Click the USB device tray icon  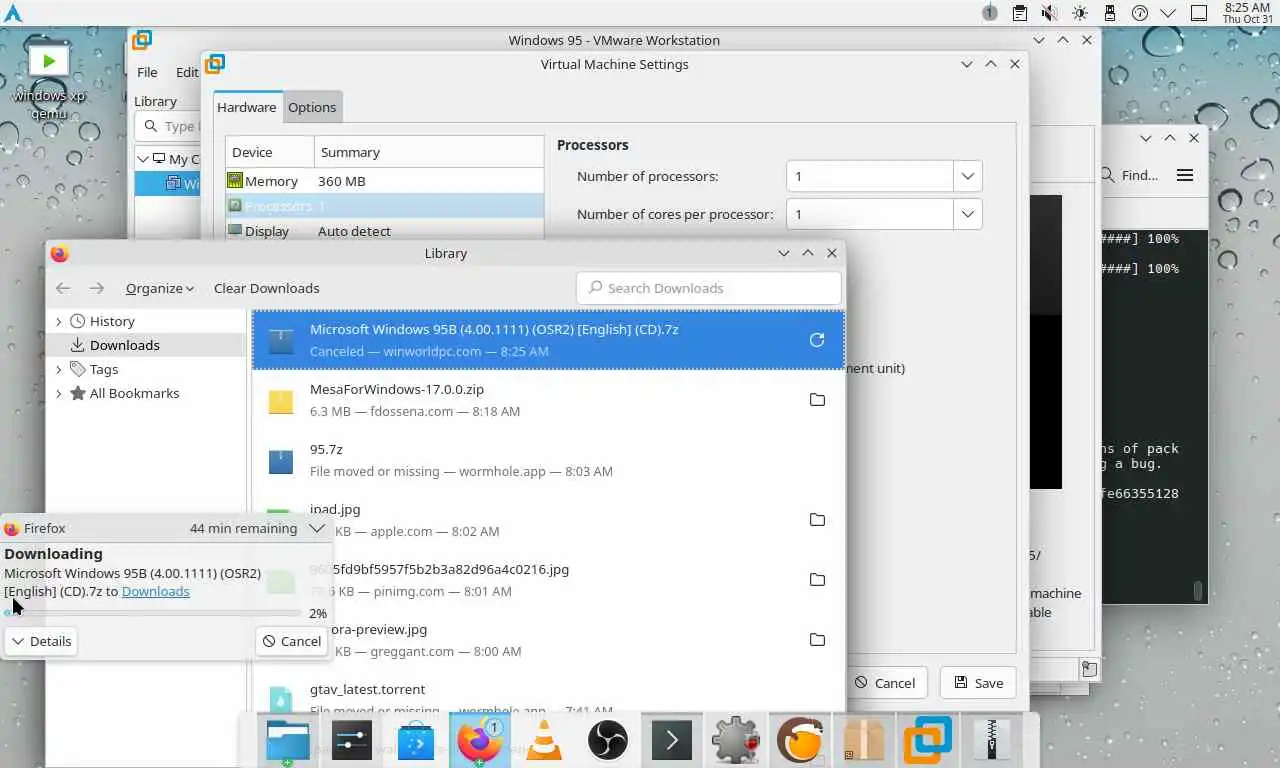click(1109, 13)
